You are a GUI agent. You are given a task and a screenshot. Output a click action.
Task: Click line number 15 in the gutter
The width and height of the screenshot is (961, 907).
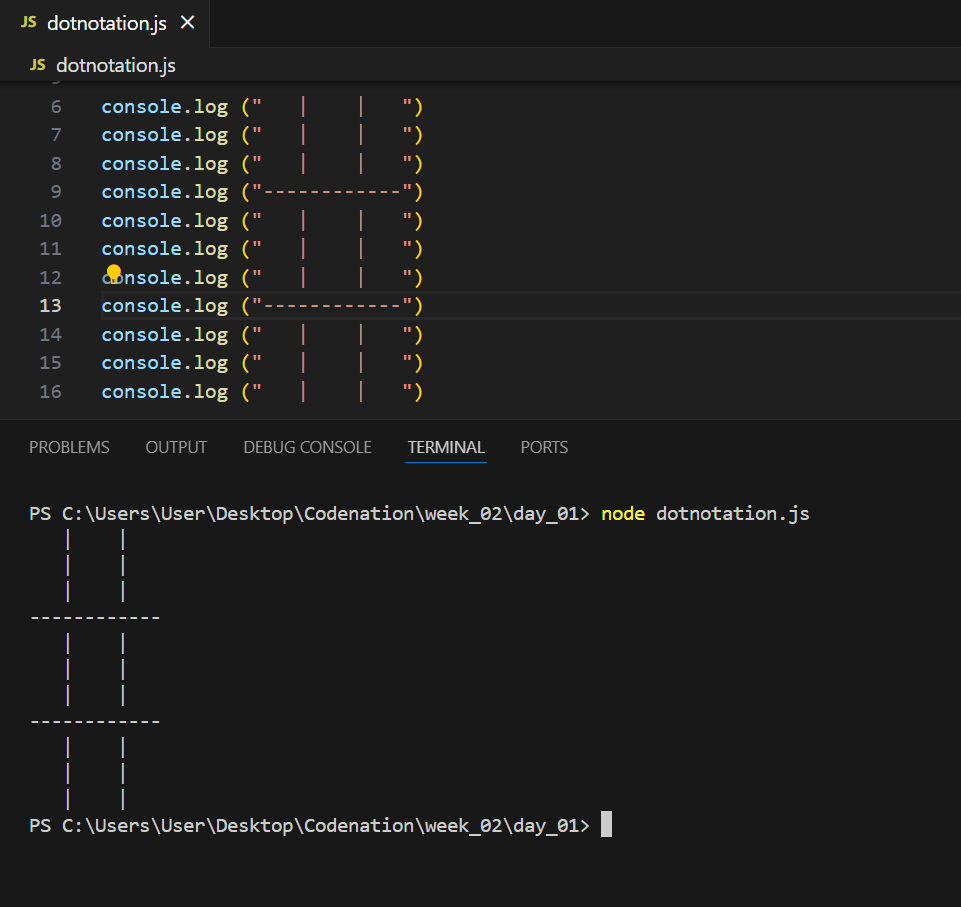point(51,363)
